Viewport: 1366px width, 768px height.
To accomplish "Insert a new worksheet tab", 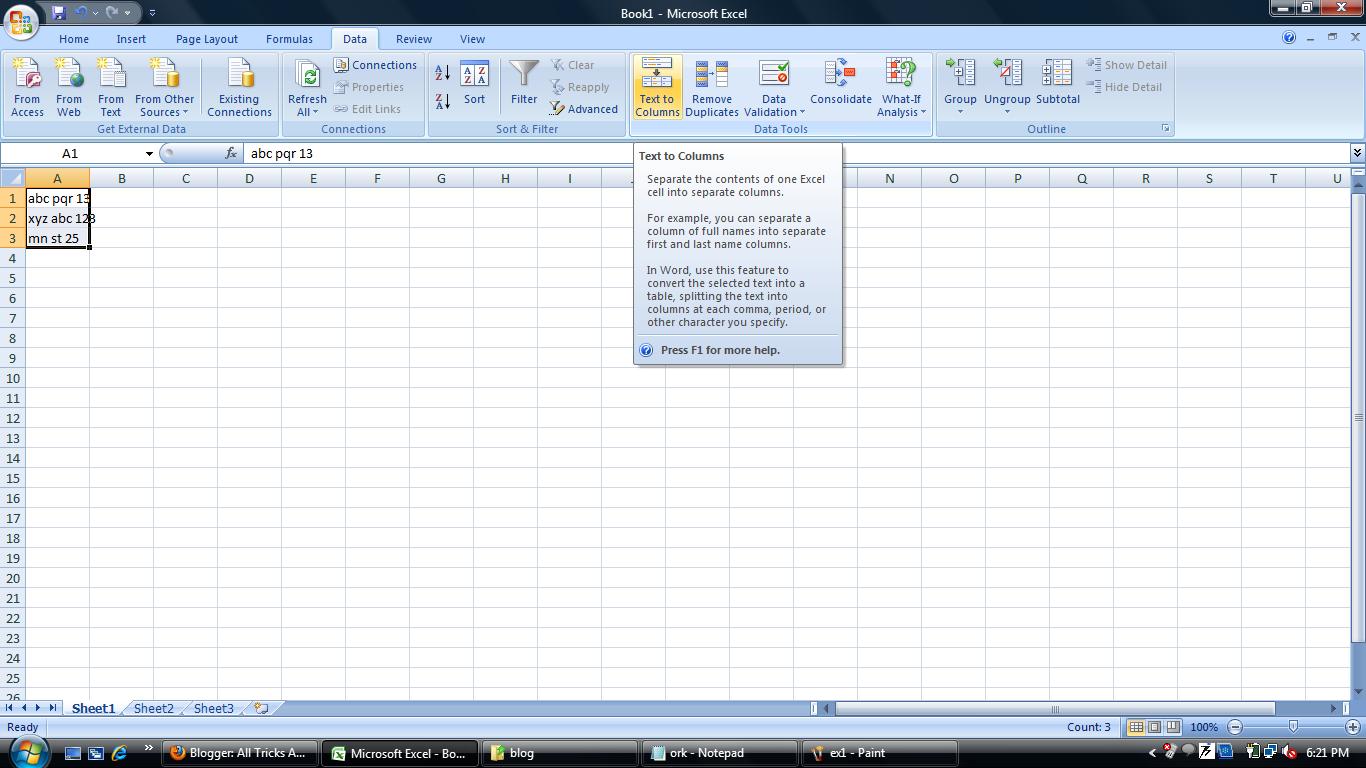I will point(261,708).
